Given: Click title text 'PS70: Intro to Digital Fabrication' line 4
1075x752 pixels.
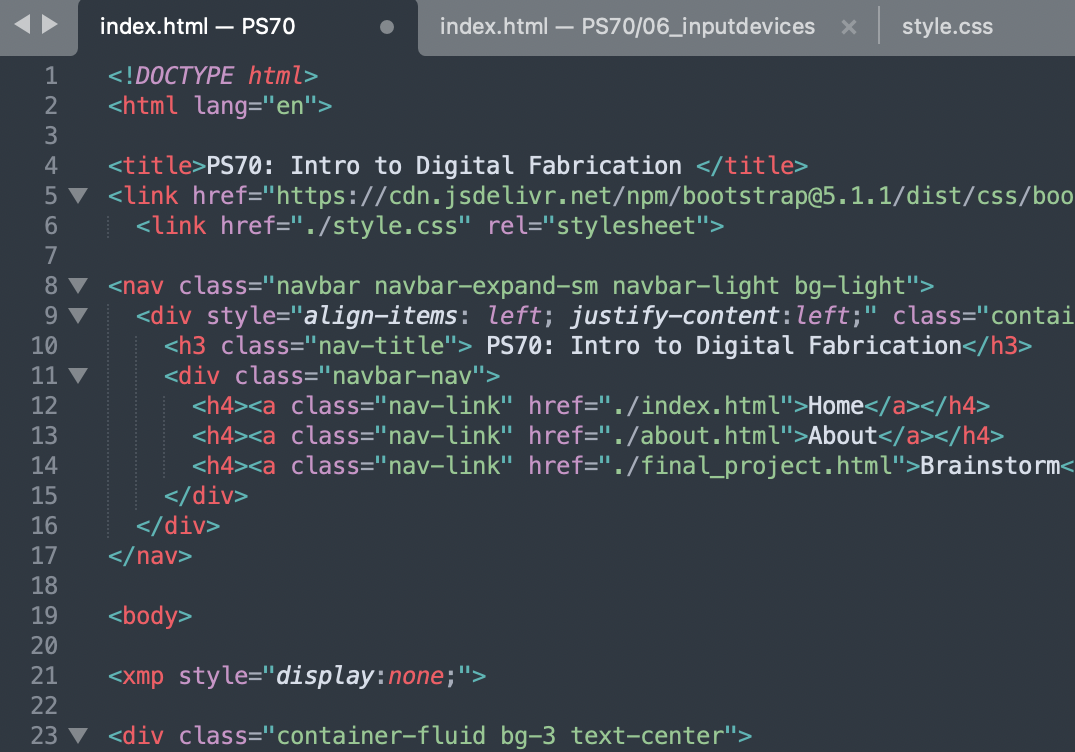Looking at the screenshot, I should click(x=444, y=166).
